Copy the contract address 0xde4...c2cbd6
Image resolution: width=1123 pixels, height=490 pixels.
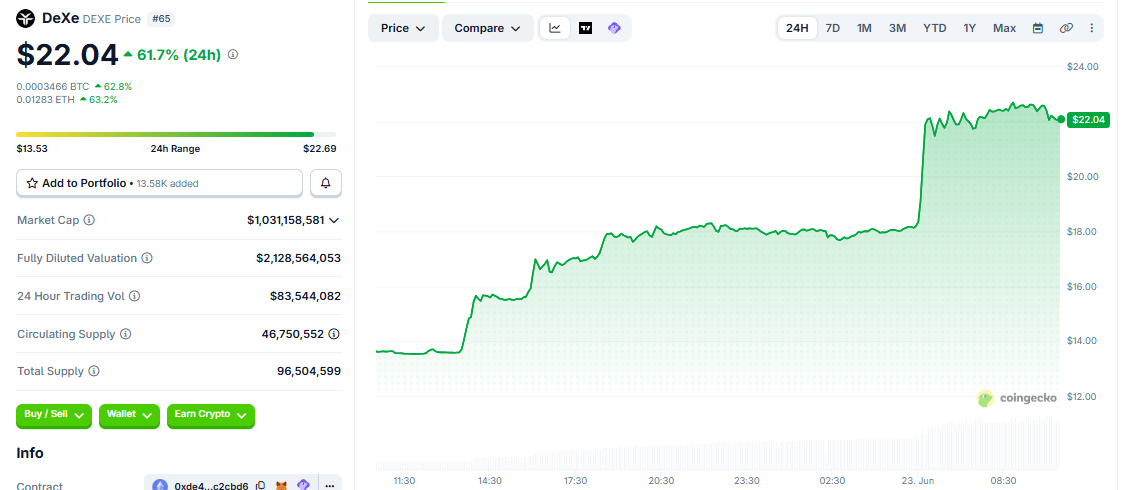click(x=261, y=486)
